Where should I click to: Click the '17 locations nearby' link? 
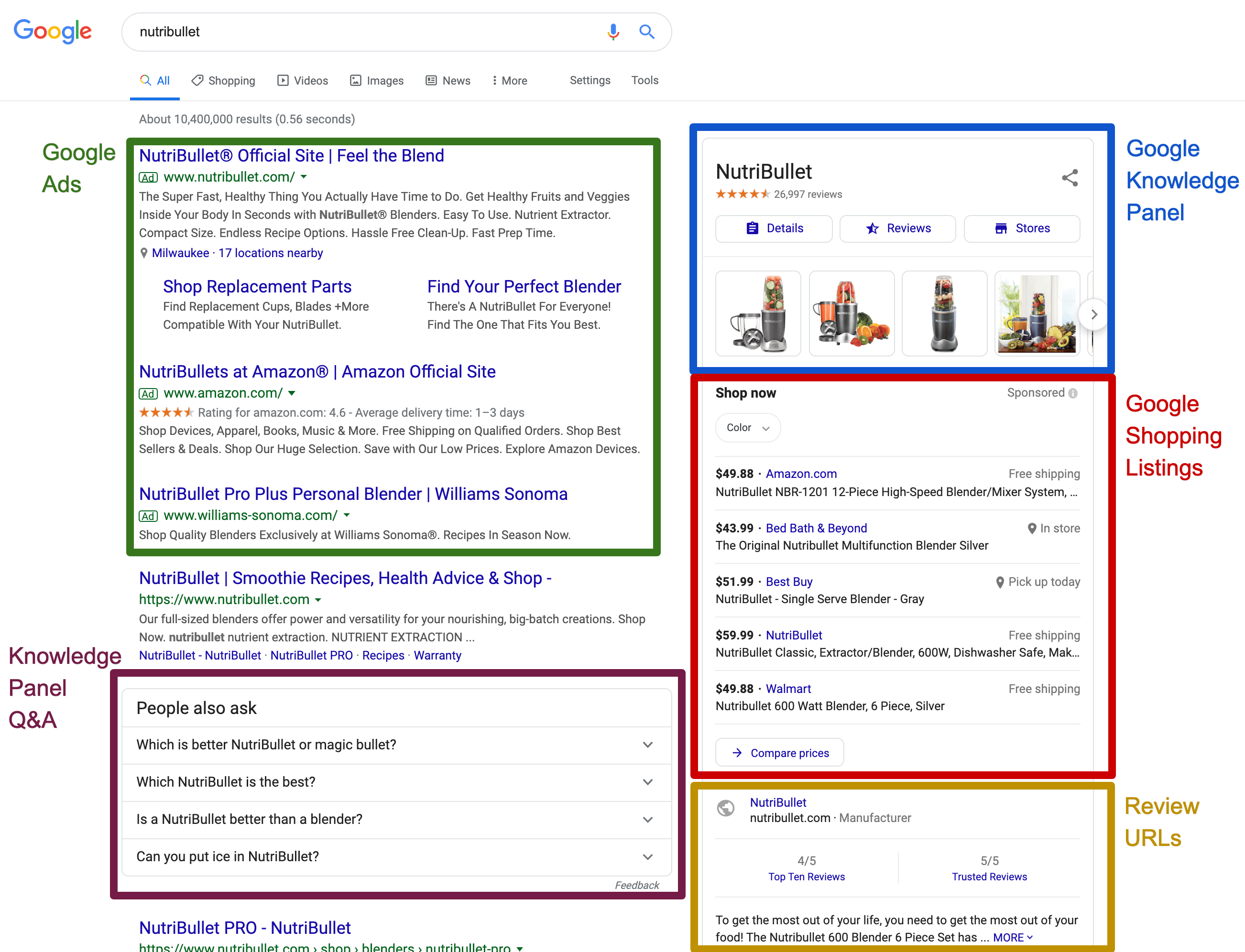point(271,253)
